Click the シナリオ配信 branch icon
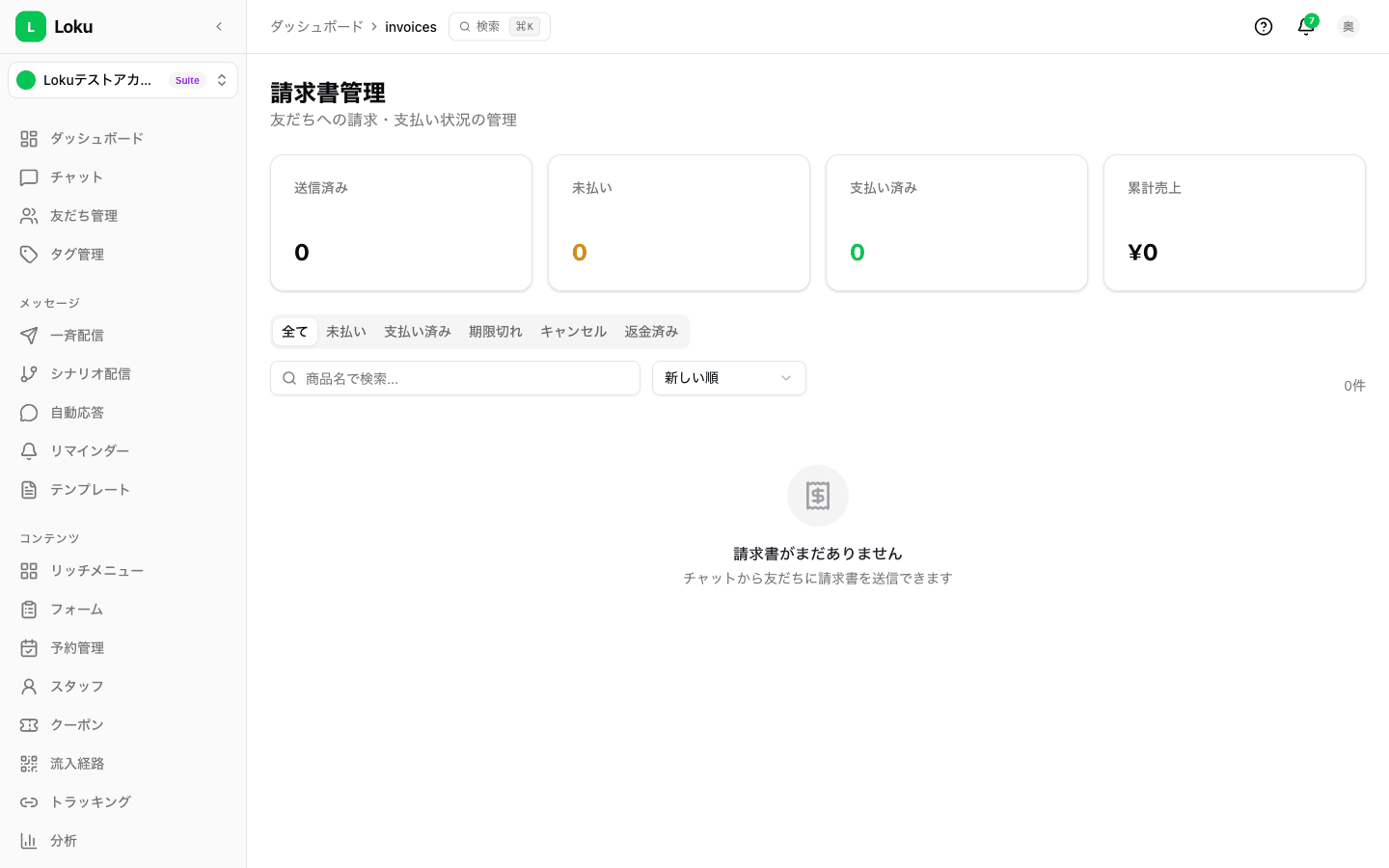The width and height of the screenshot is (1389, 868). click(29, 374)
